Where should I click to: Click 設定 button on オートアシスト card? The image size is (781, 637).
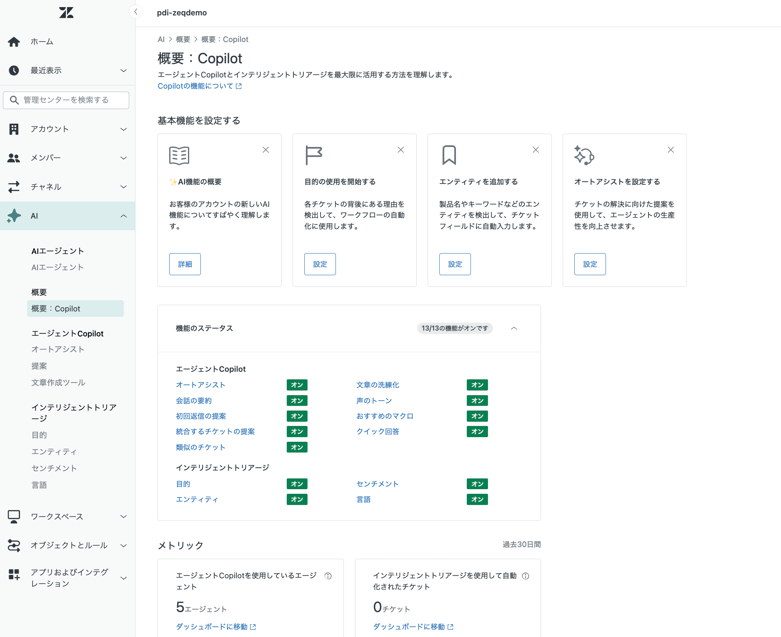pyautogui.click(x=590, y=264)
